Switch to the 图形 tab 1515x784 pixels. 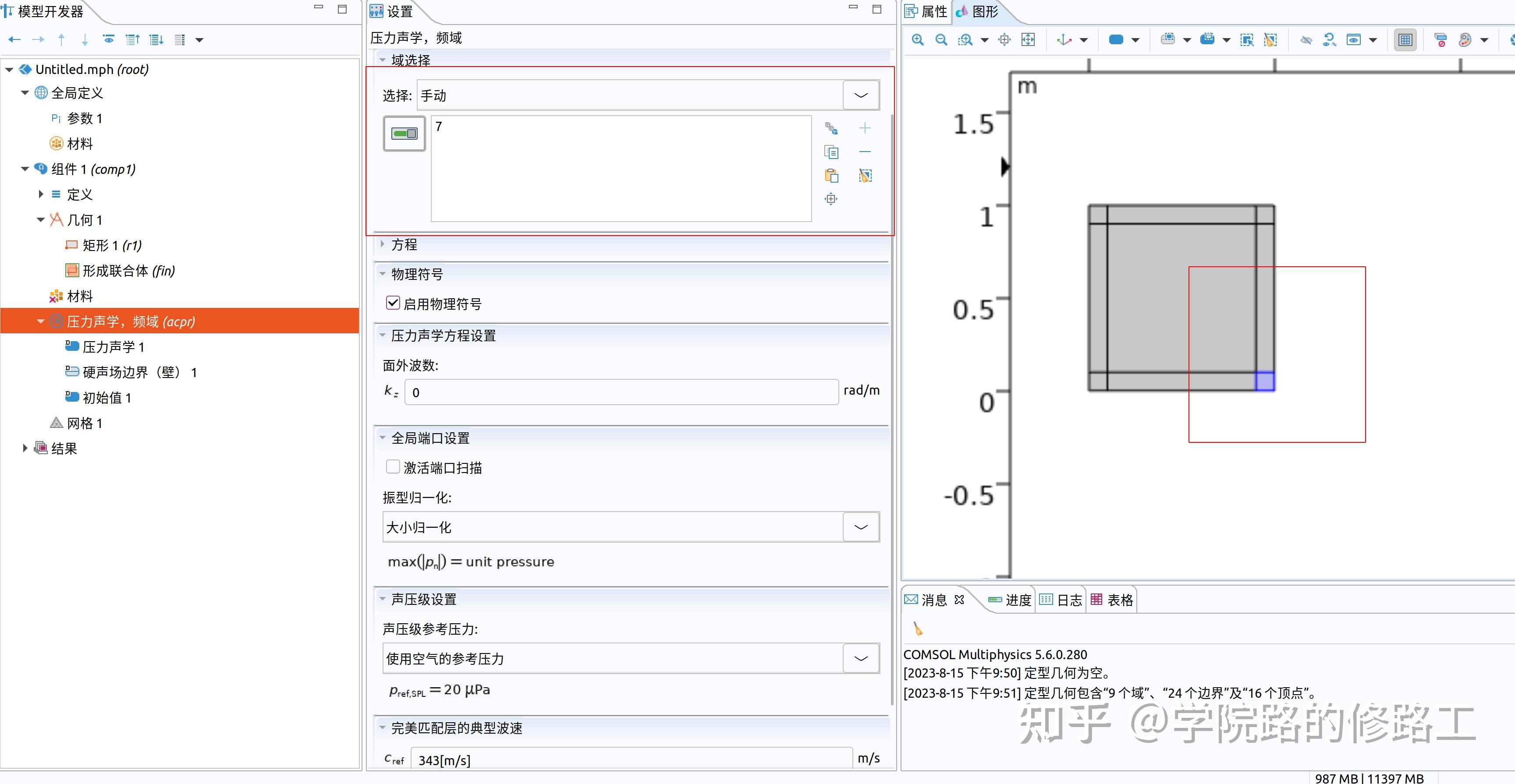point(977,12)
